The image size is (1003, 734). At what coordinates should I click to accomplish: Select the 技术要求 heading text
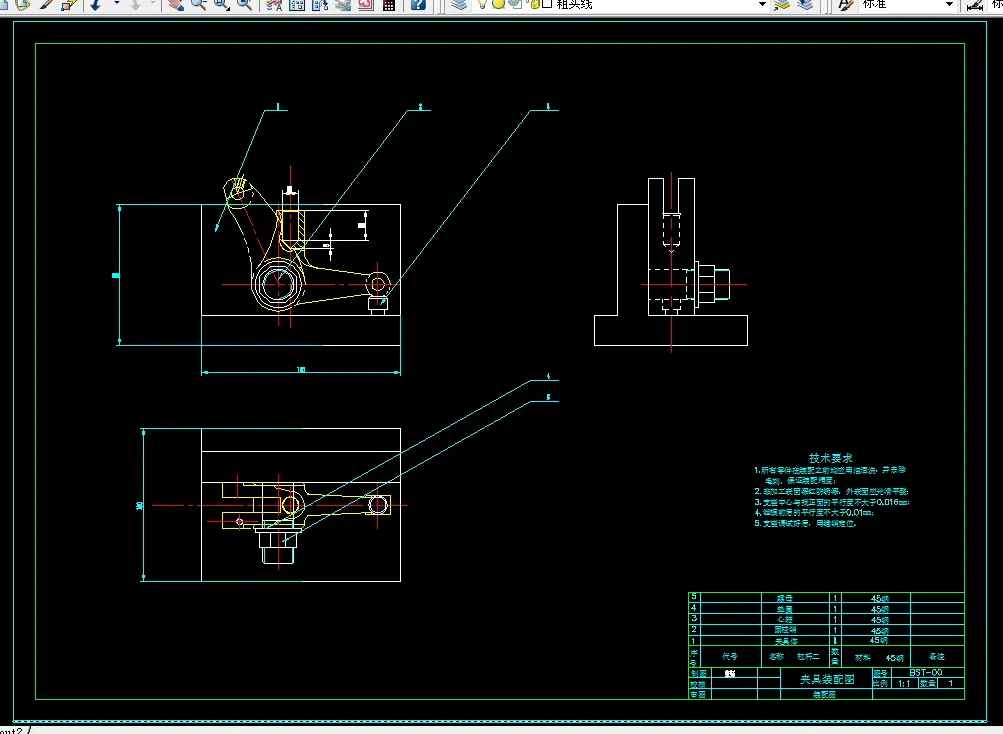[830, 458]
